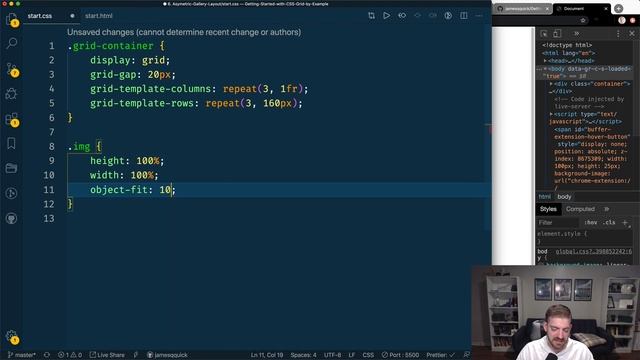Open the Explorer view in activity bar
The height and width of the screenshot is (360, 640).
click(x=11, y=19)
